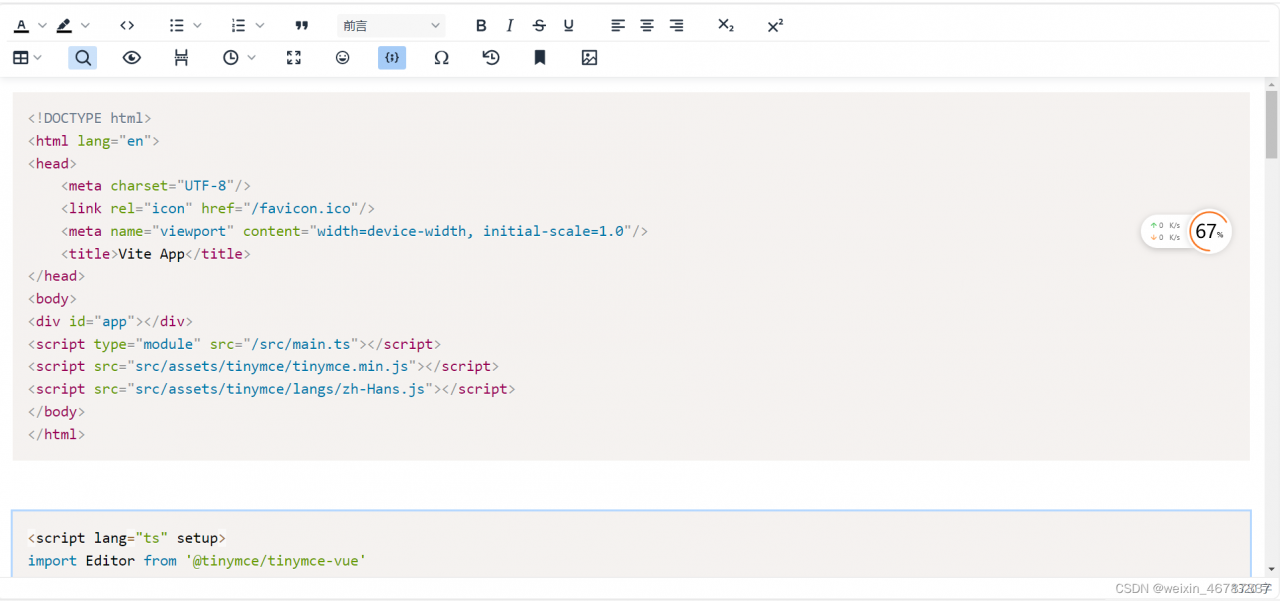
Task: Insert a page break
Action: [181, 58]
